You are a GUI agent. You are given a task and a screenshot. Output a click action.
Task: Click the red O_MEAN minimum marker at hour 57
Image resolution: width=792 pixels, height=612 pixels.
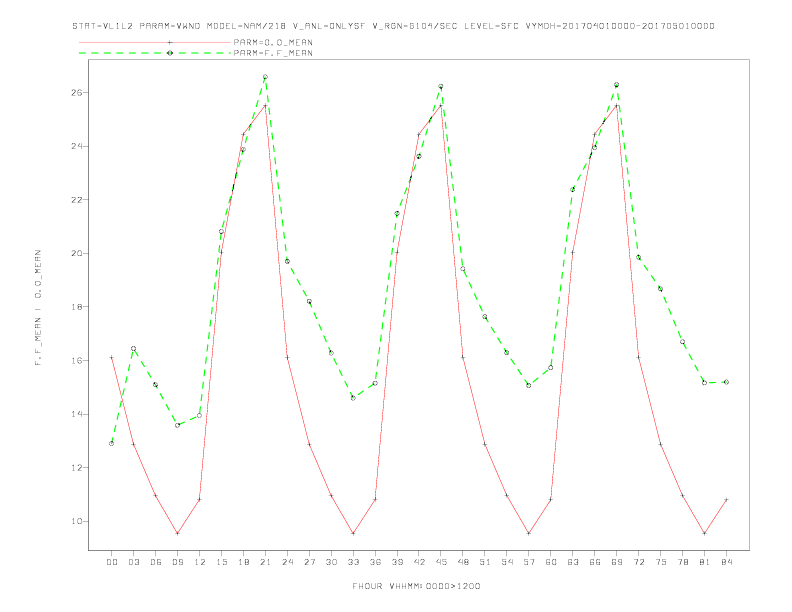click(x=529, y=533)
